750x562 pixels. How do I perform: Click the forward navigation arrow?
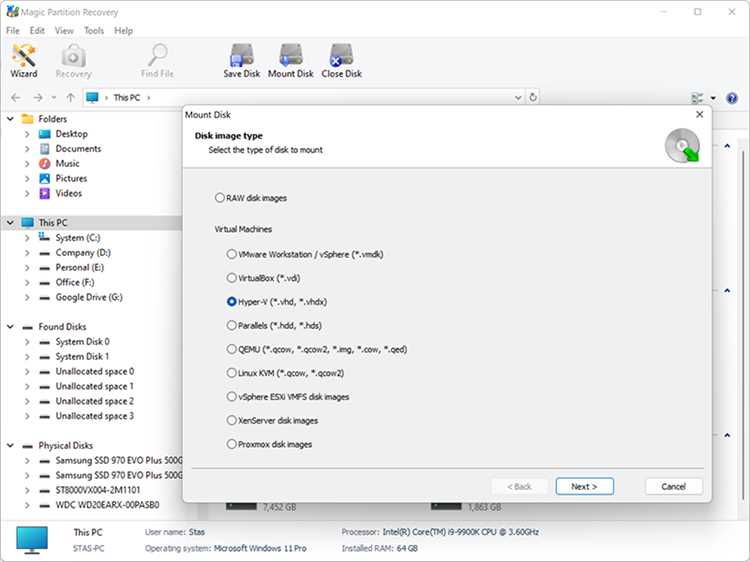(x=38, y=98)
